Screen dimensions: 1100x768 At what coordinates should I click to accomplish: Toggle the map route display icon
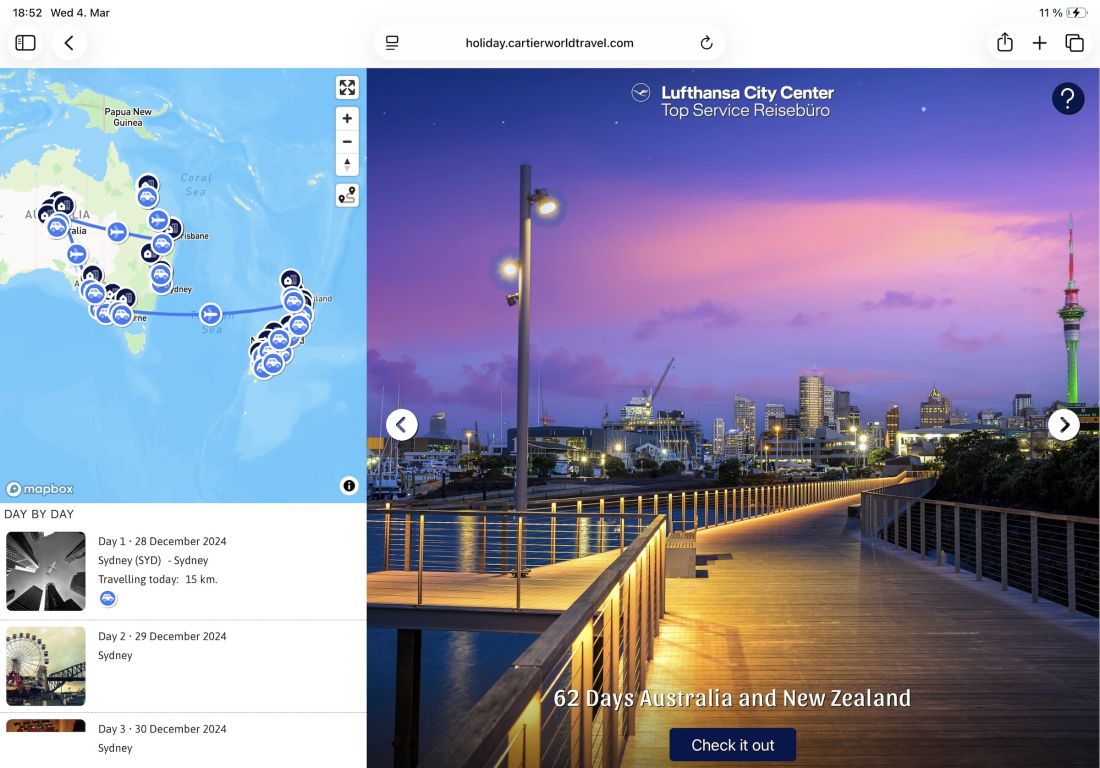(347, 196)
